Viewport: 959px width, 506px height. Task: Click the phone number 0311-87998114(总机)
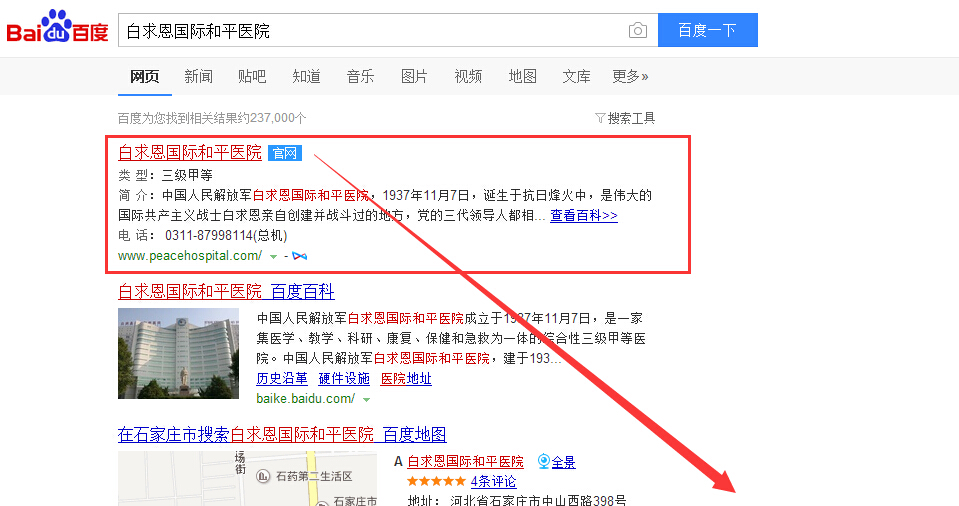(226, 236)
